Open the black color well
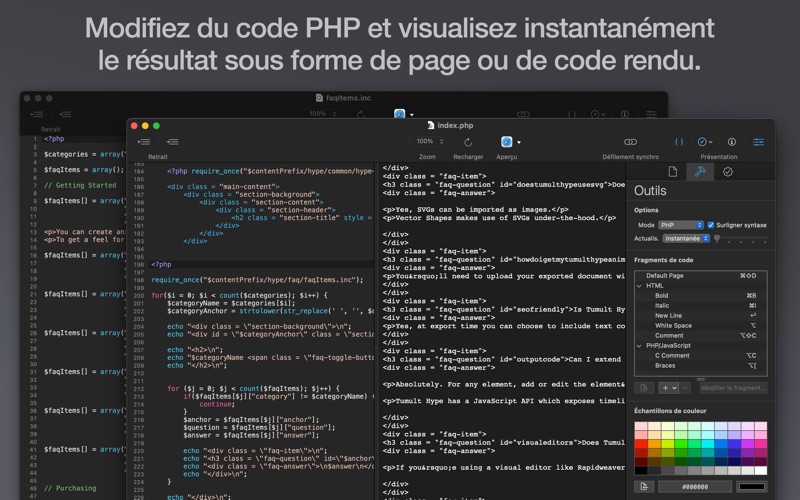The height and width of the screenshot is (500, 800). point(752,487)
